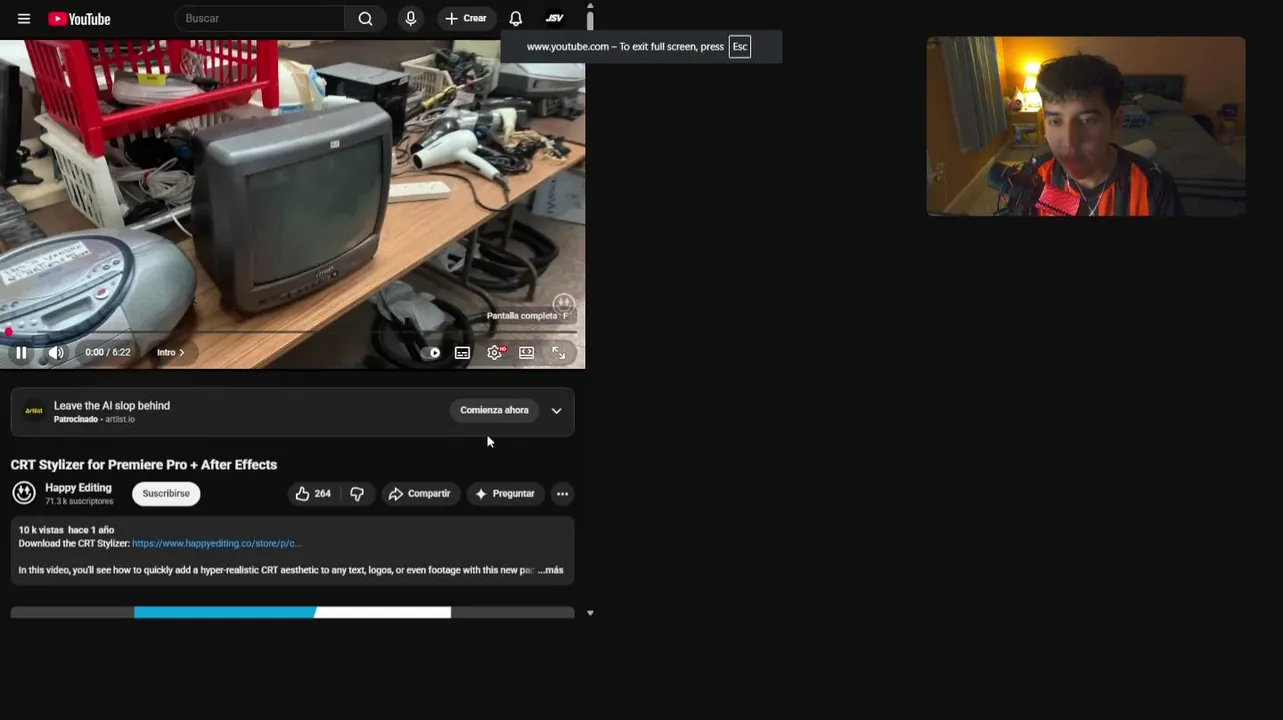Open more actions three-dot menu
1283x720 pixels.
pyautogui.click(x=562, y=493)
